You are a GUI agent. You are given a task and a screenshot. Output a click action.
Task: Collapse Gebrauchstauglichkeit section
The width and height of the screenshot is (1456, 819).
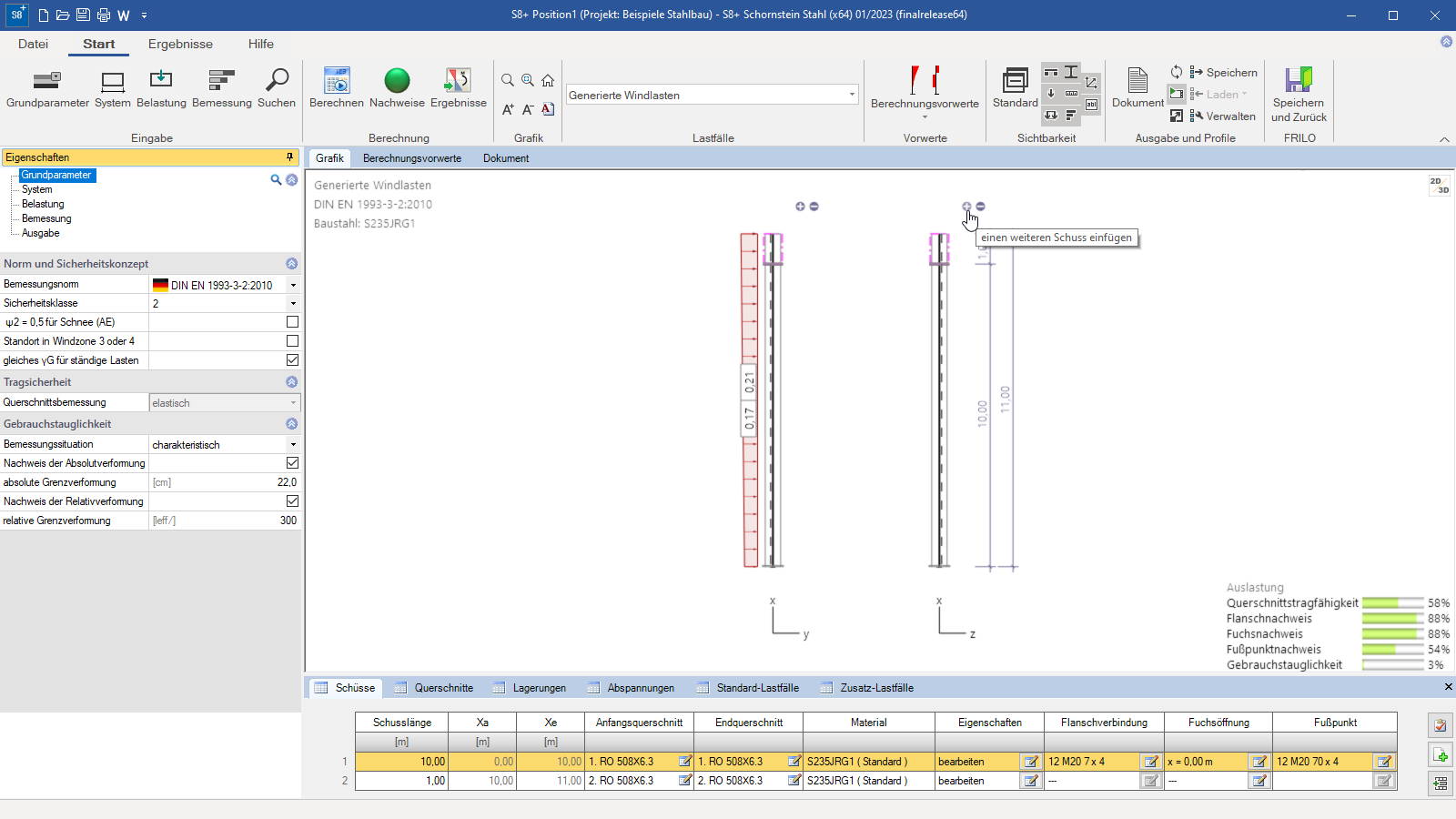(291, 424)
